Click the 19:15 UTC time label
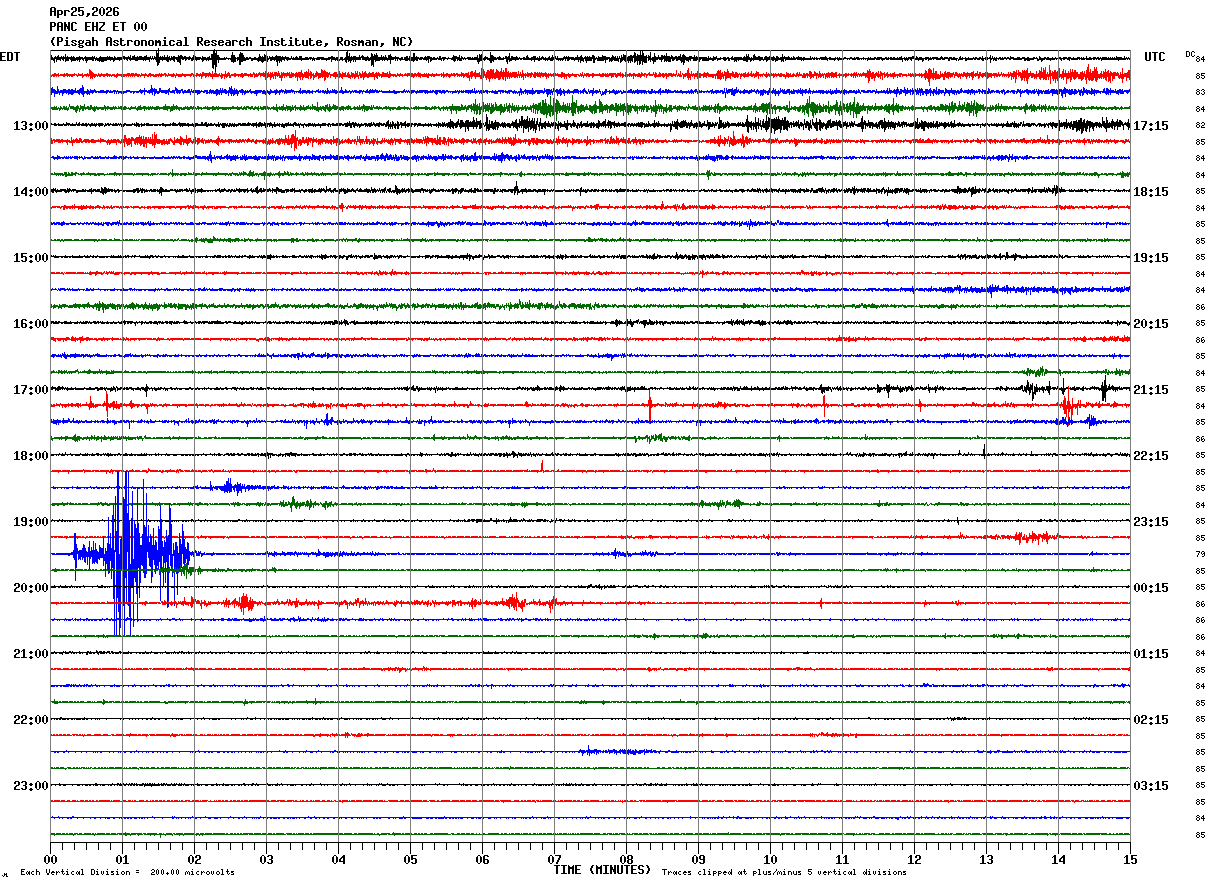This screenshot has height=886, width=1210. (x=1150, y=258)
